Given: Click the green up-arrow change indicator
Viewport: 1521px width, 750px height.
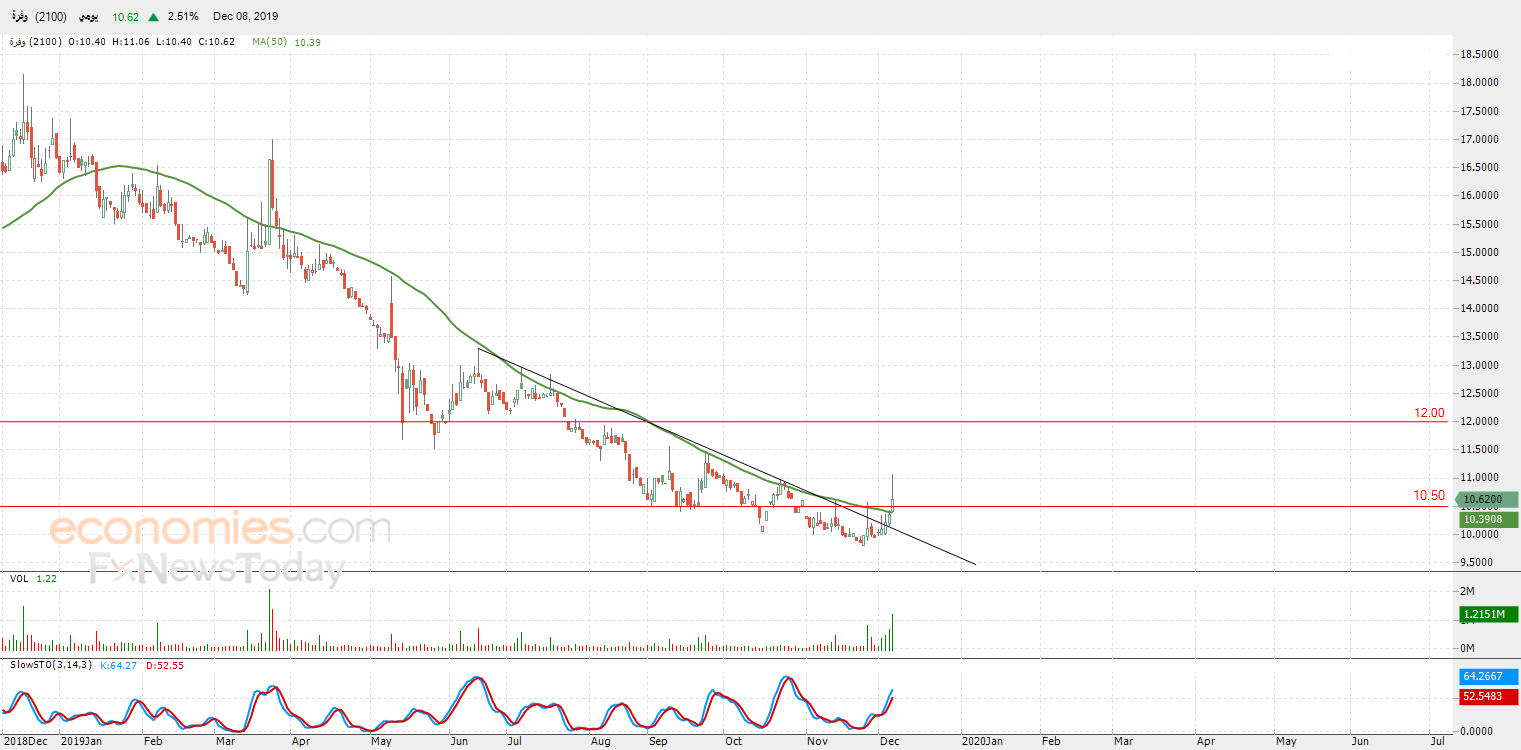Looking at the screenshot, I should point(153,17).
